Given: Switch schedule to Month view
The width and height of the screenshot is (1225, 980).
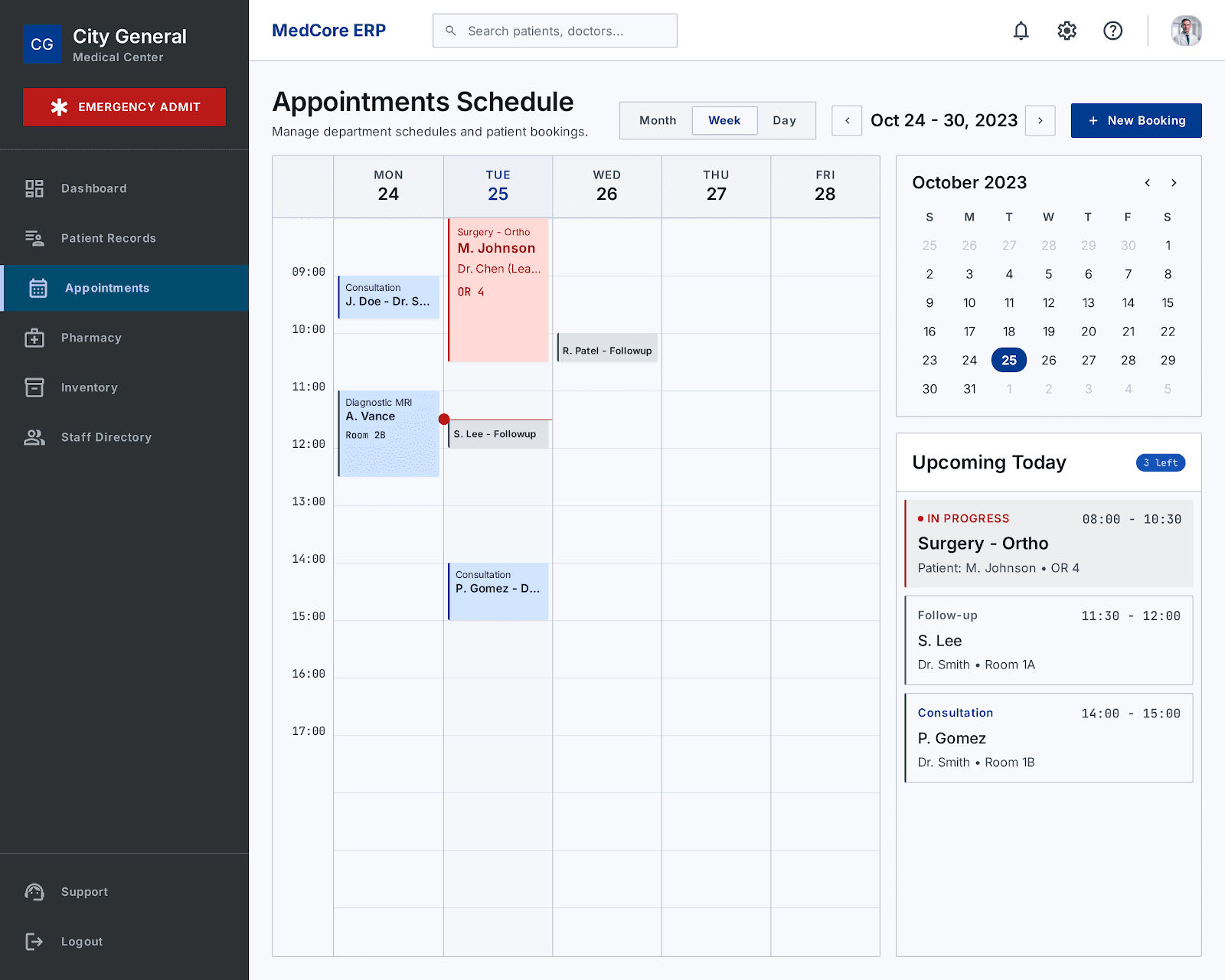Looking at the screenshot, I should pyautogui.click(x=658, y=121).
